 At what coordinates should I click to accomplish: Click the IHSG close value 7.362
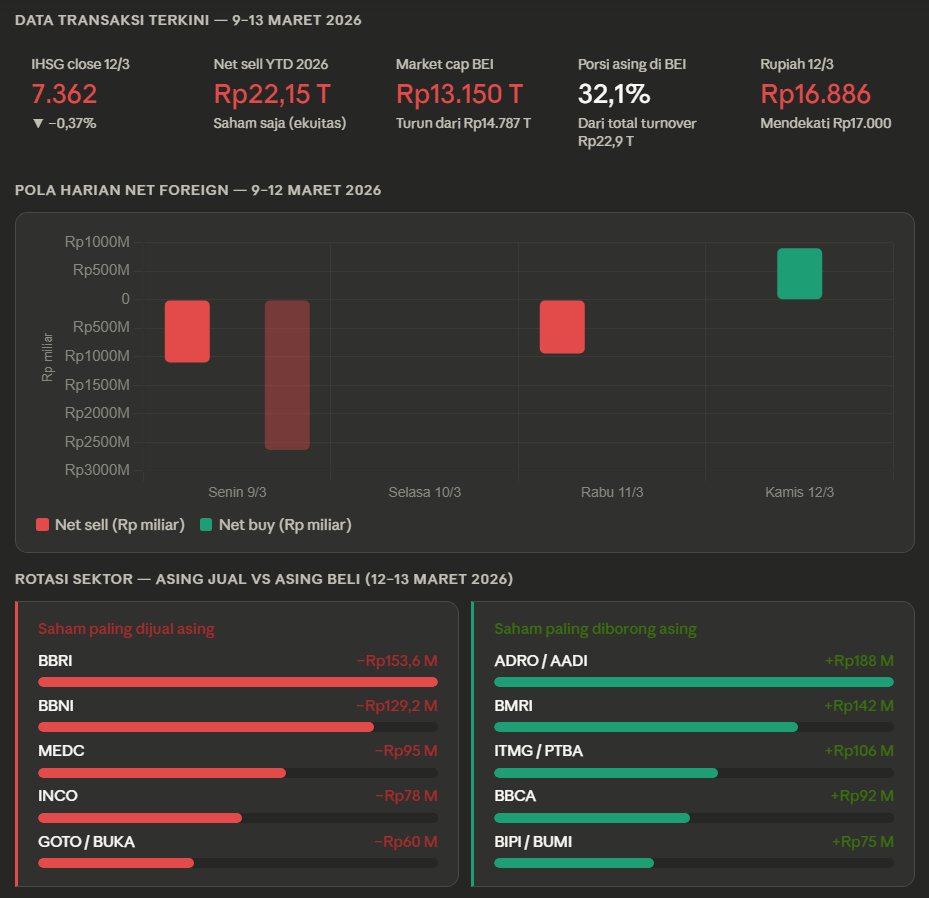coord(64,94)
